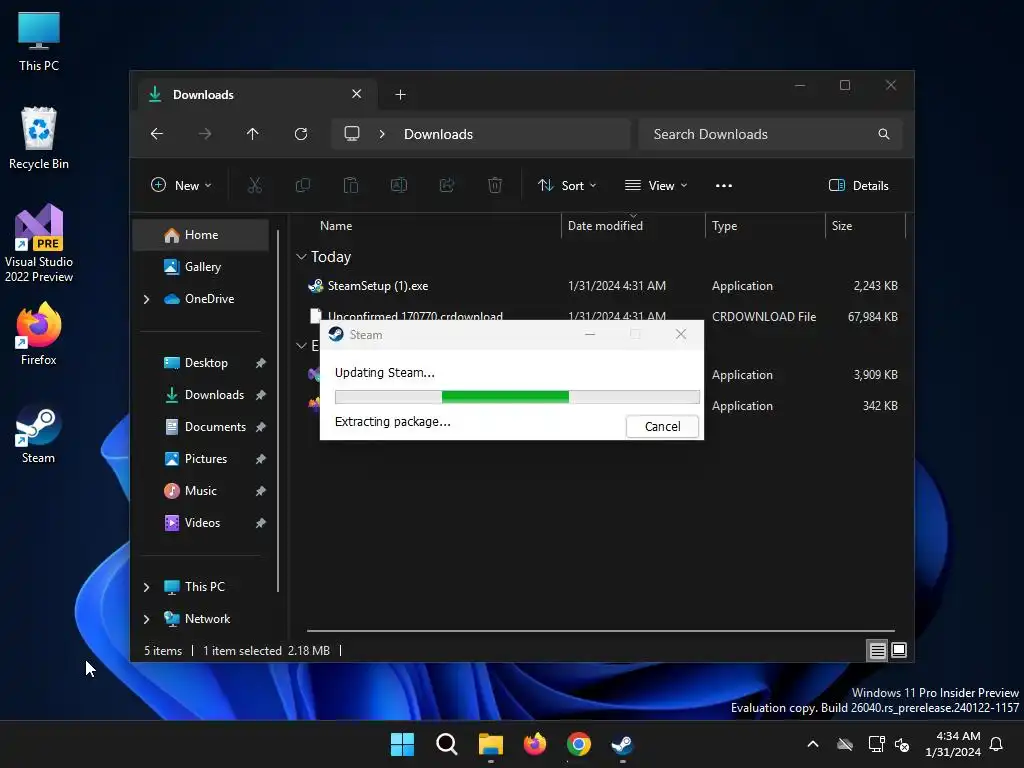Screen dimensions: 1024x768
Task: Add a new Explorer tab
Action: tap(400, 95)
